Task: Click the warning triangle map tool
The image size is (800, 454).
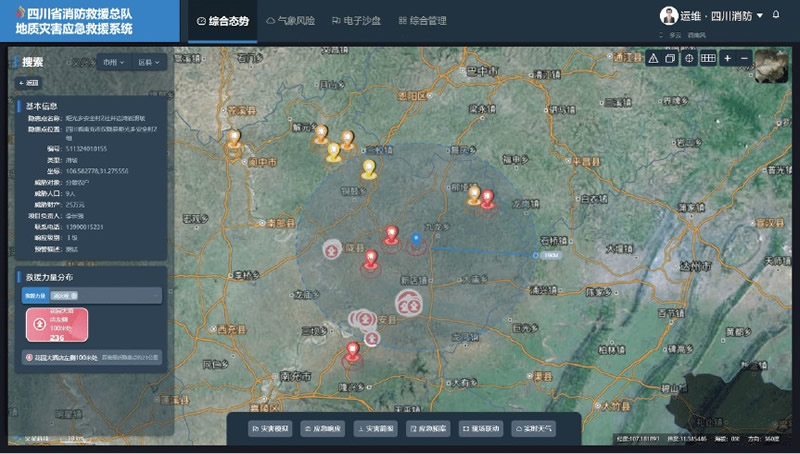Action: pyautogui.click(x=653, y=58)
